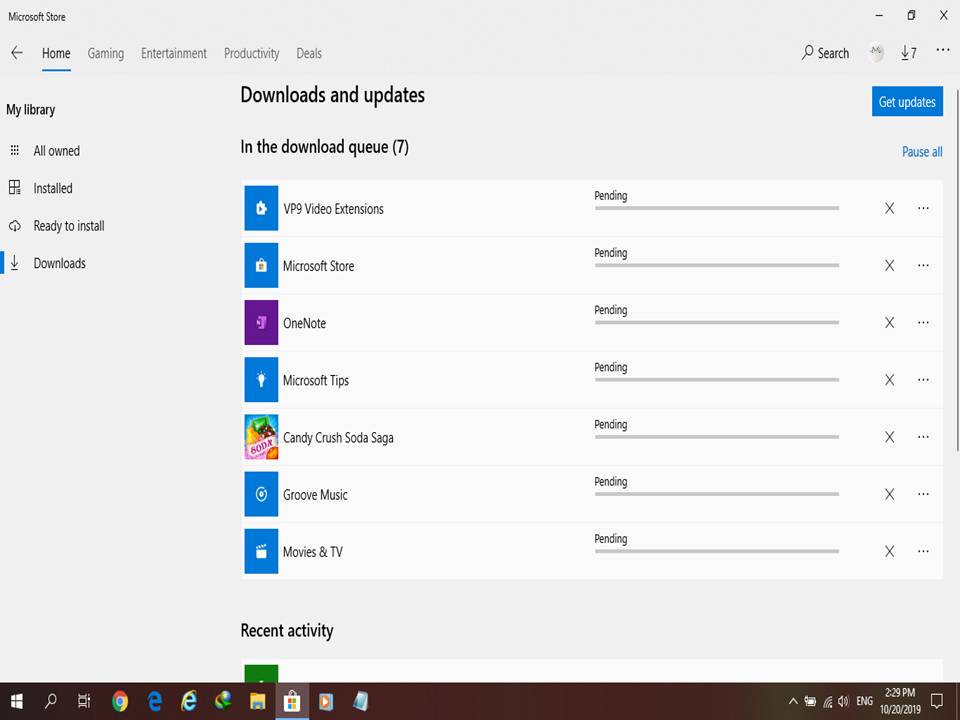Click the Microsoft Store download progress bar
960x720 pixels.
point(716,265)
